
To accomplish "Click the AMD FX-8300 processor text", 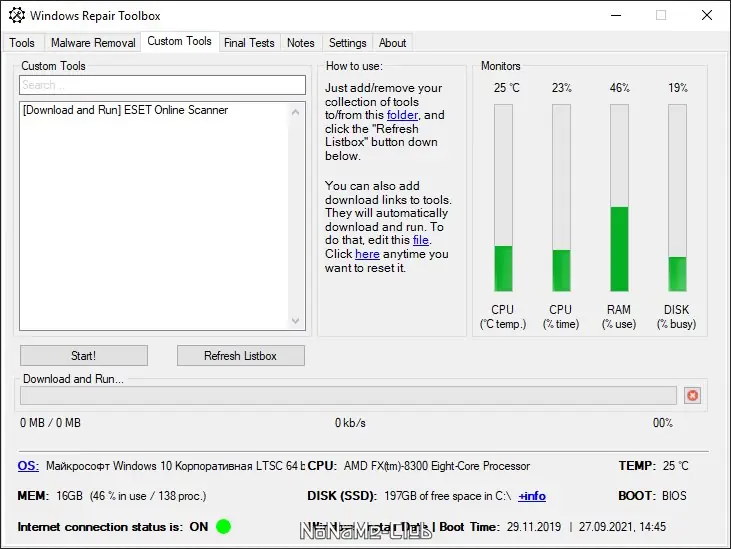I will [x=437, y=466].
